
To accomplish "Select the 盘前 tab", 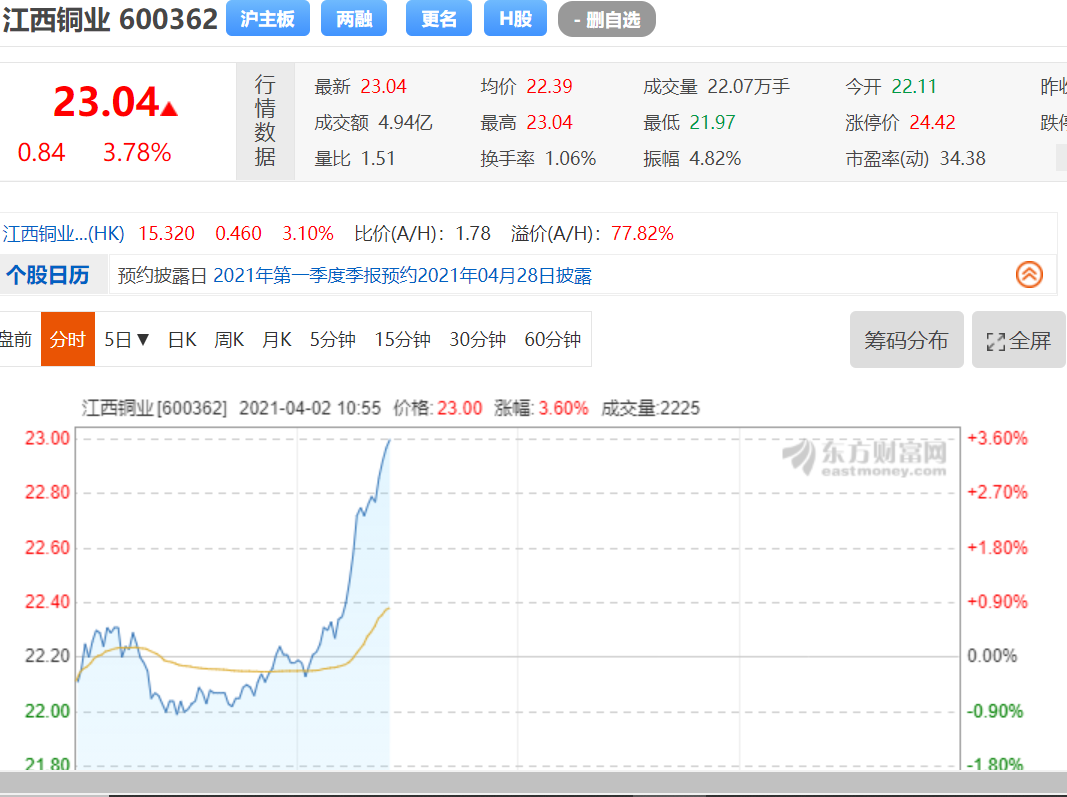I will (x=15, y=339).
